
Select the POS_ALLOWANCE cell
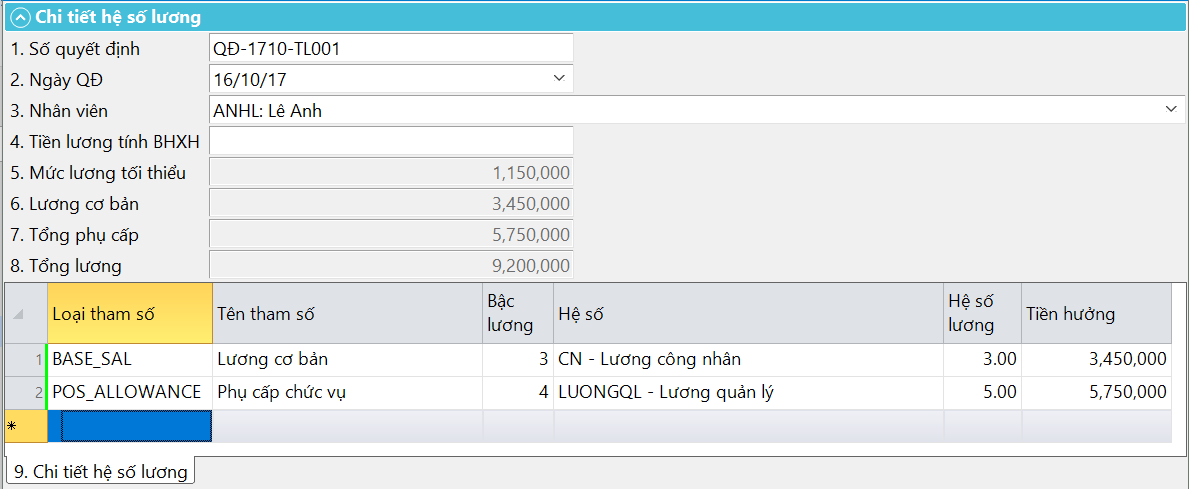click(x=130, y=393)
